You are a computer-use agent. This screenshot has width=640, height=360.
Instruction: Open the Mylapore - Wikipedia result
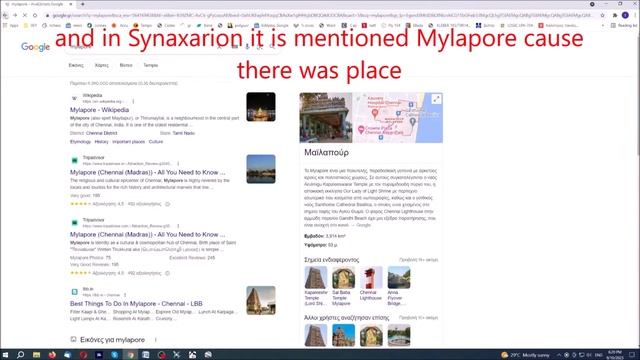click(x=99, y=110)
